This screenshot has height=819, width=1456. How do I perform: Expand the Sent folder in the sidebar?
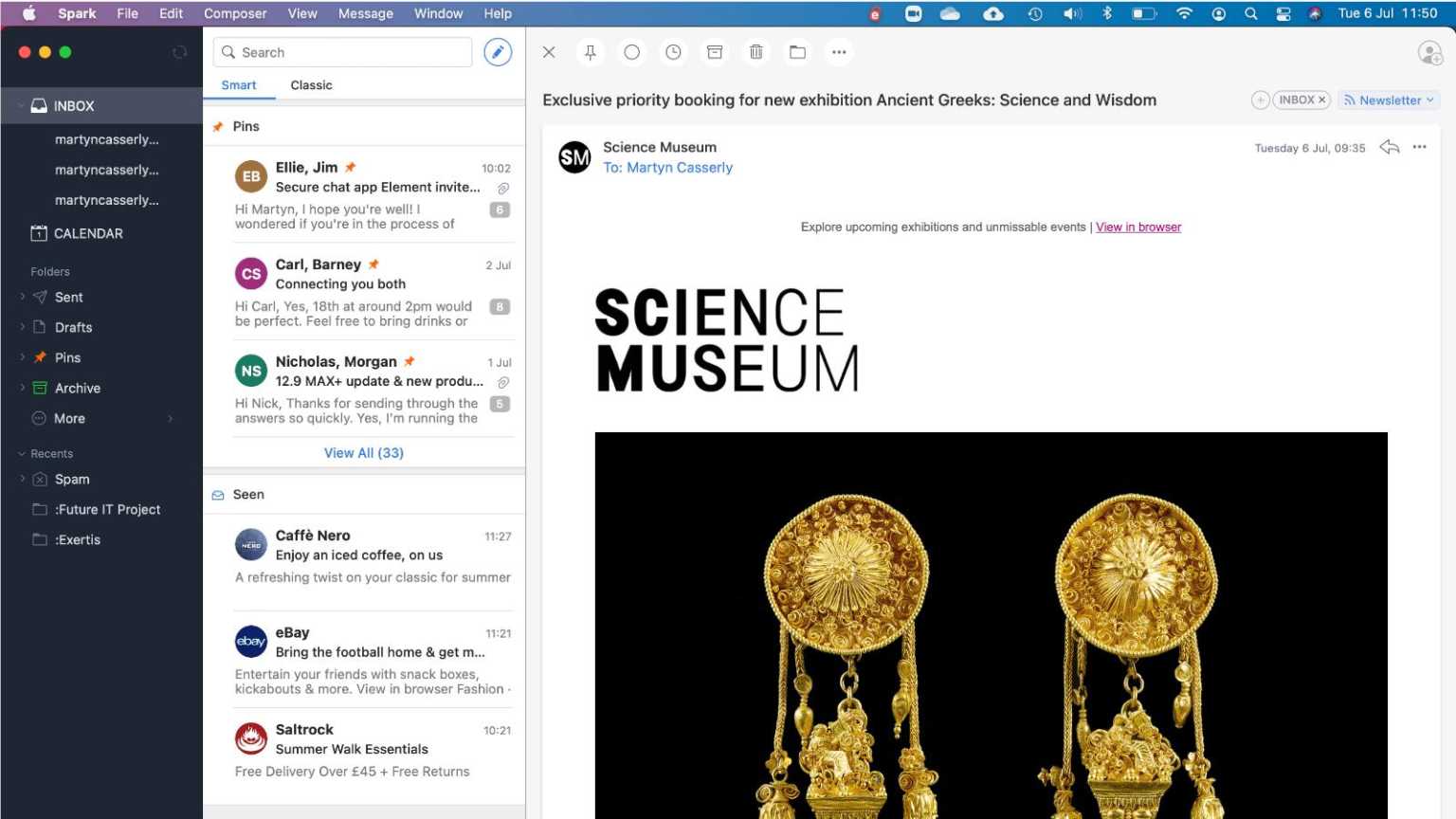tap(22, 297)
